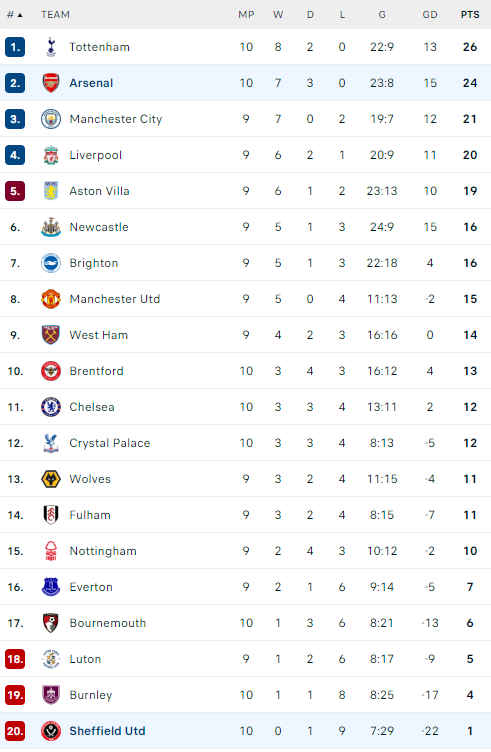Open the Crystal Palace team link
The height and width of the screenshot is (752, 491).
[109, 443]
